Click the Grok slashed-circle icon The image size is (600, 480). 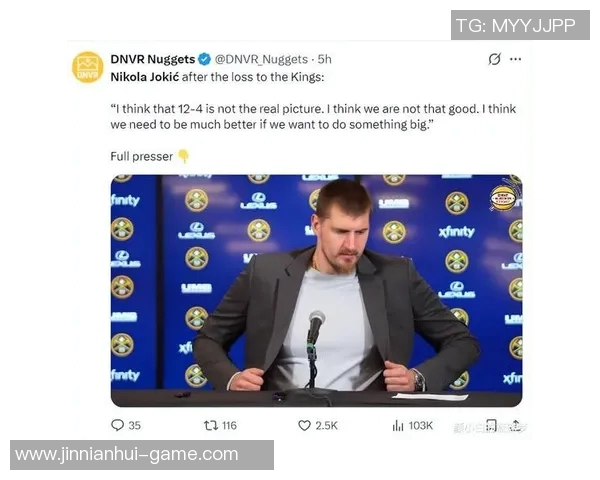(494, 59)
